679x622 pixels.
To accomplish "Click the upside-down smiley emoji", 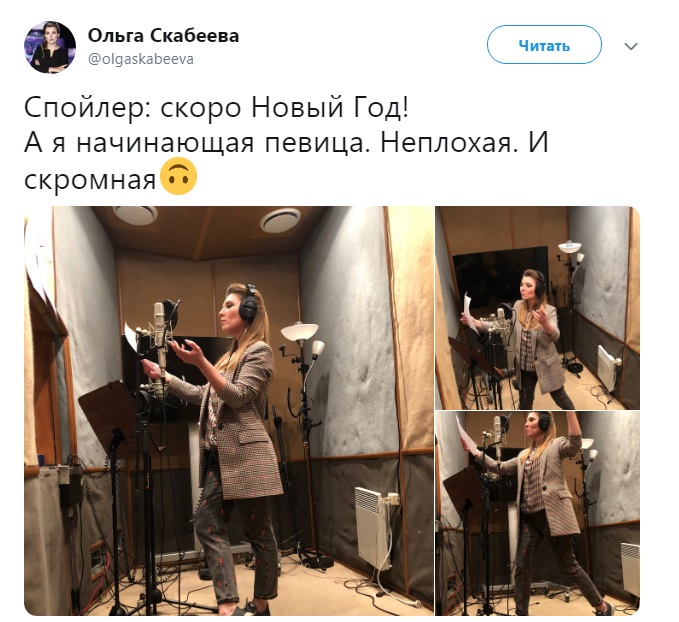I will (178, 177).
